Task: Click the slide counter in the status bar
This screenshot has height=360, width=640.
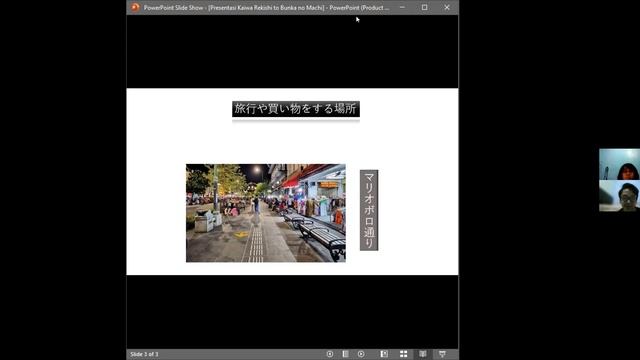Action: point(144,354)
